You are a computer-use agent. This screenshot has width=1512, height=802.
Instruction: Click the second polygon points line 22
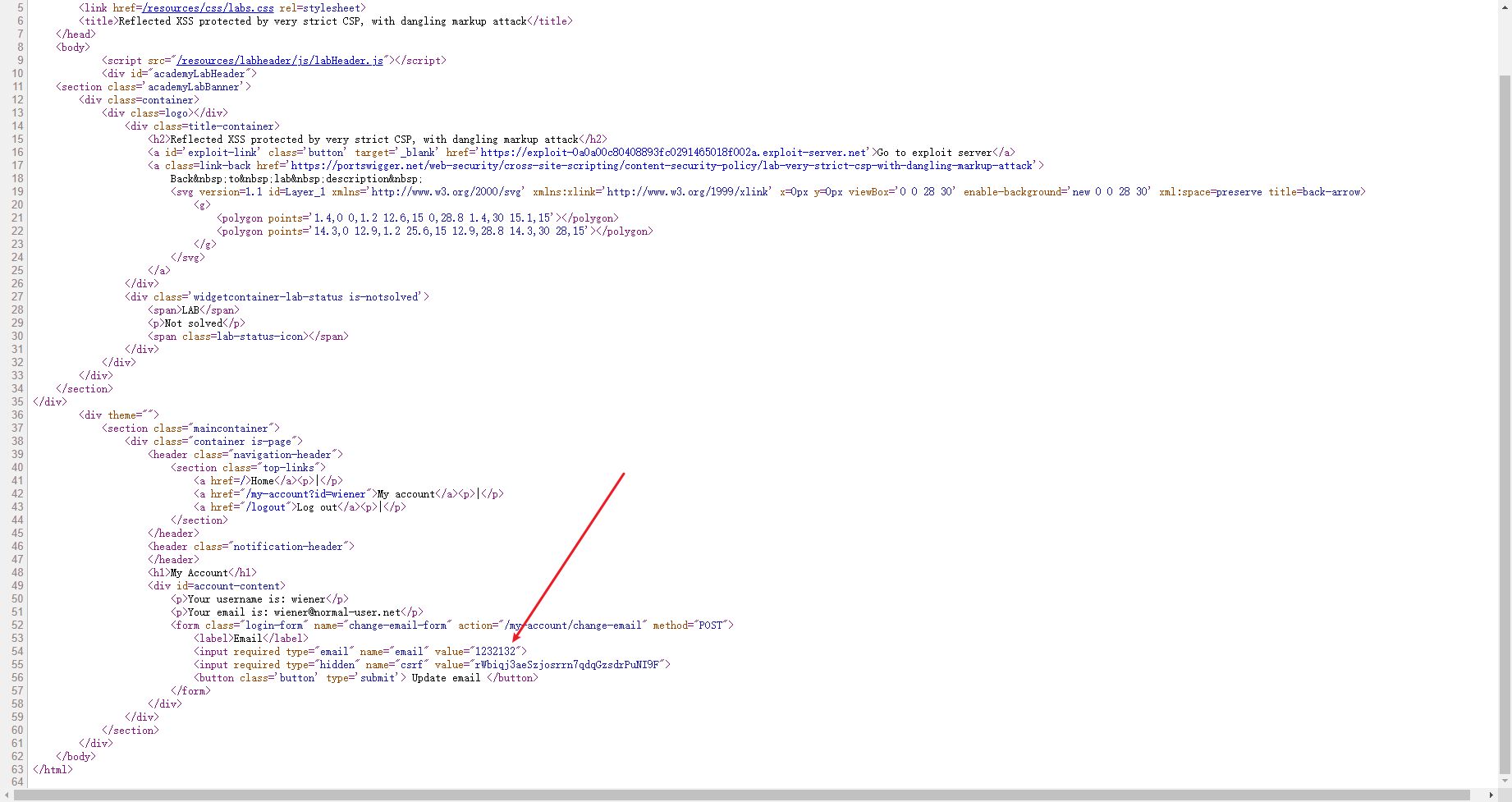435,231
